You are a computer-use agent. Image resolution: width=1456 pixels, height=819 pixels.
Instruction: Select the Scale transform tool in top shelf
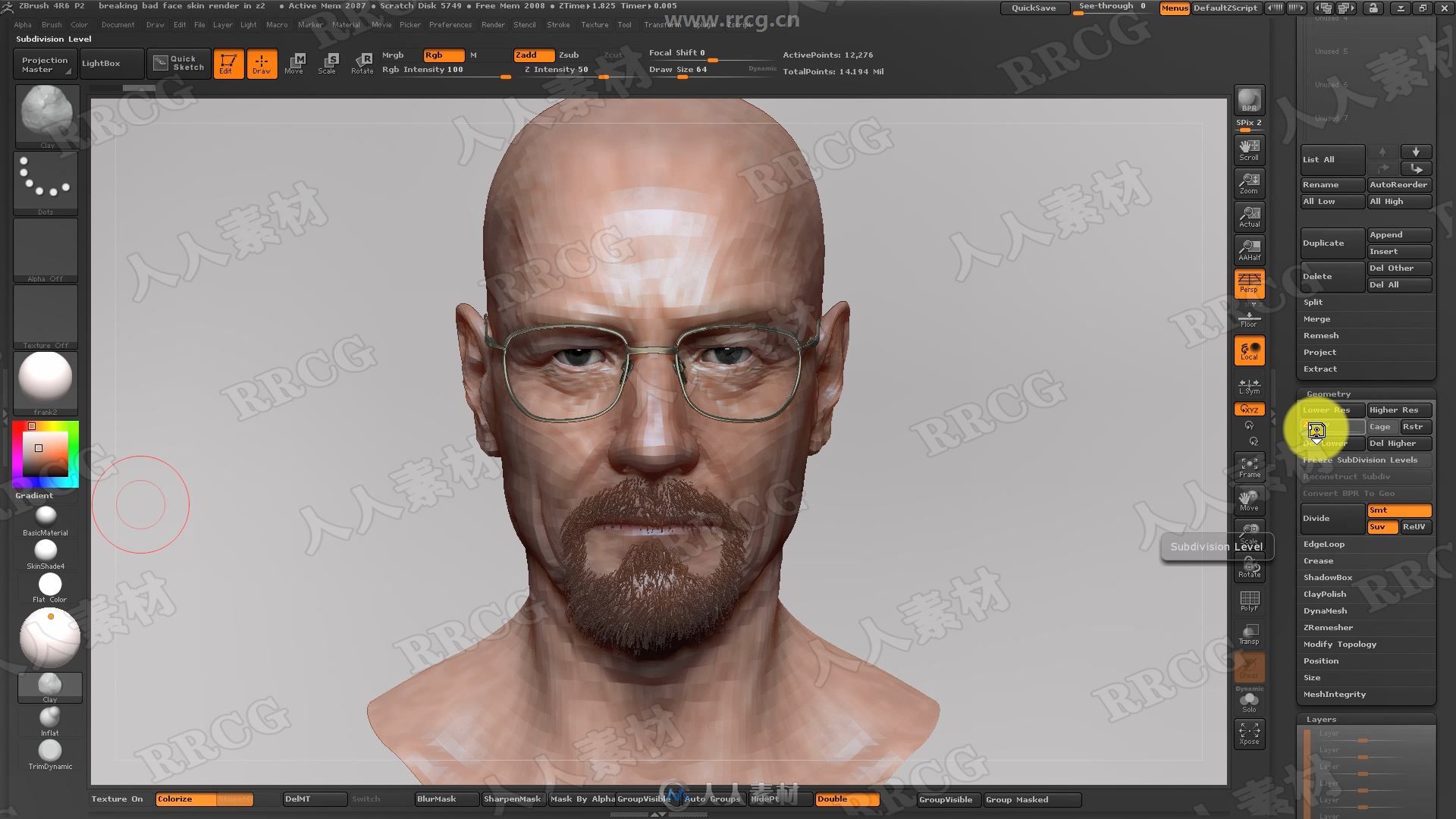(328, 63)
